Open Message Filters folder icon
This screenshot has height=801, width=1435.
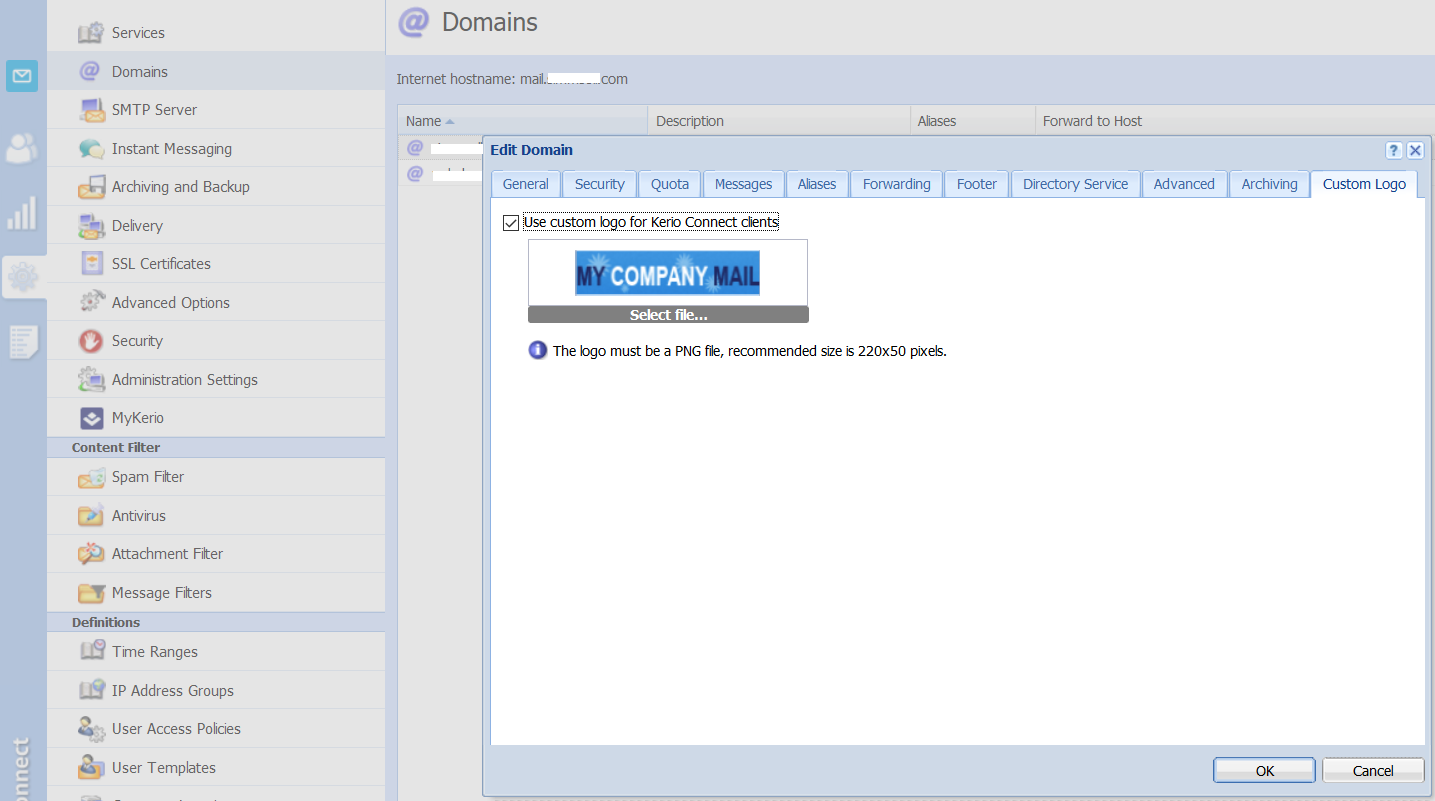tap(91, 593)
